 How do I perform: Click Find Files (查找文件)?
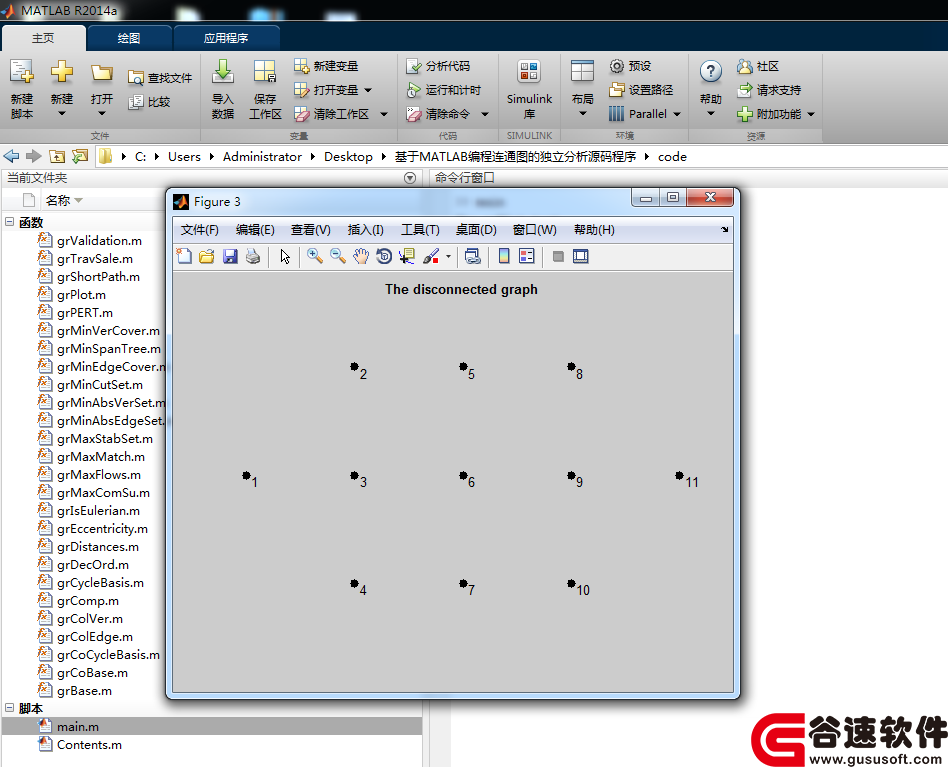pos(160,78)
